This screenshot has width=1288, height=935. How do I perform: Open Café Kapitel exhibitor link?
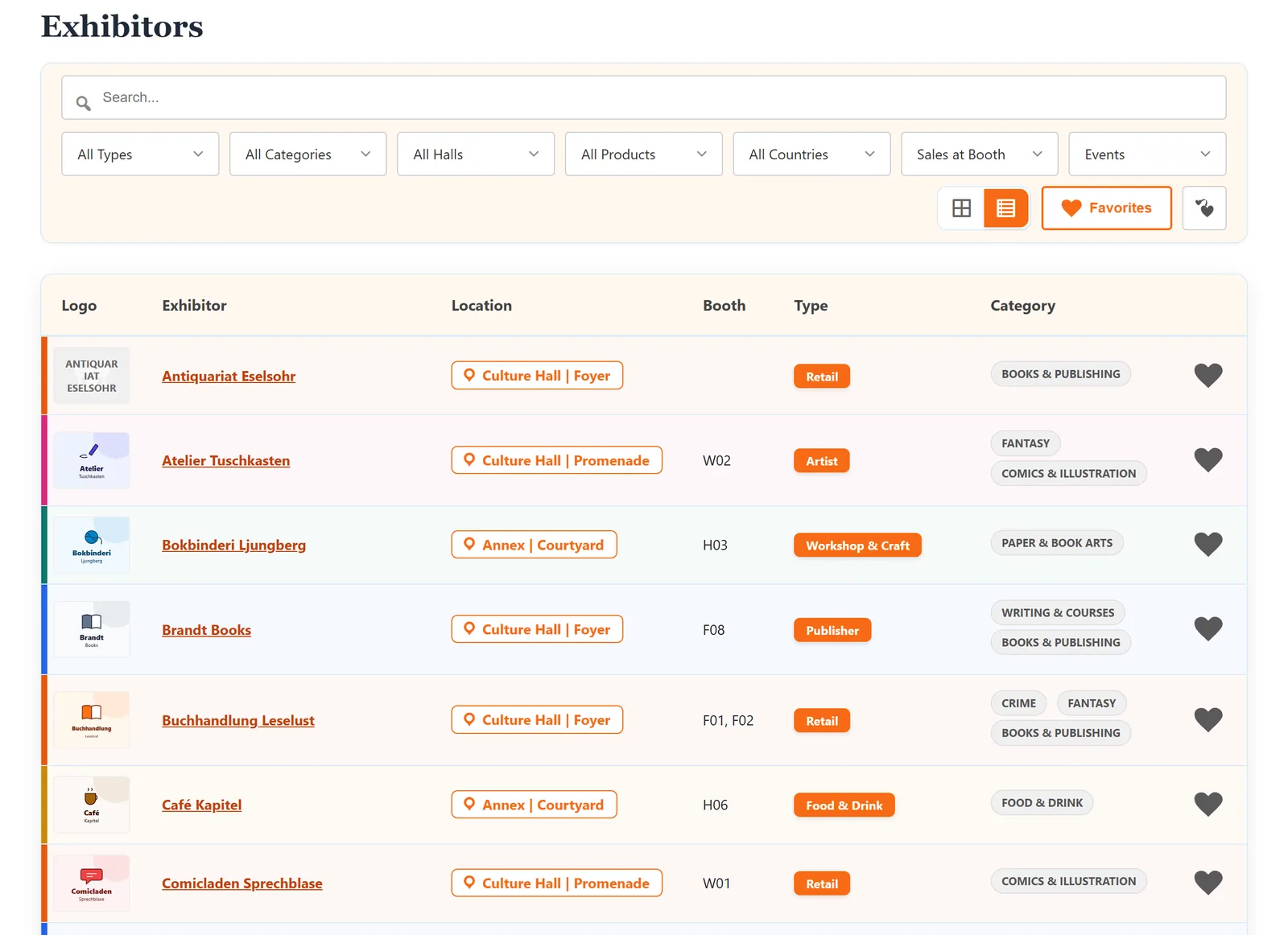pos(202,805)
